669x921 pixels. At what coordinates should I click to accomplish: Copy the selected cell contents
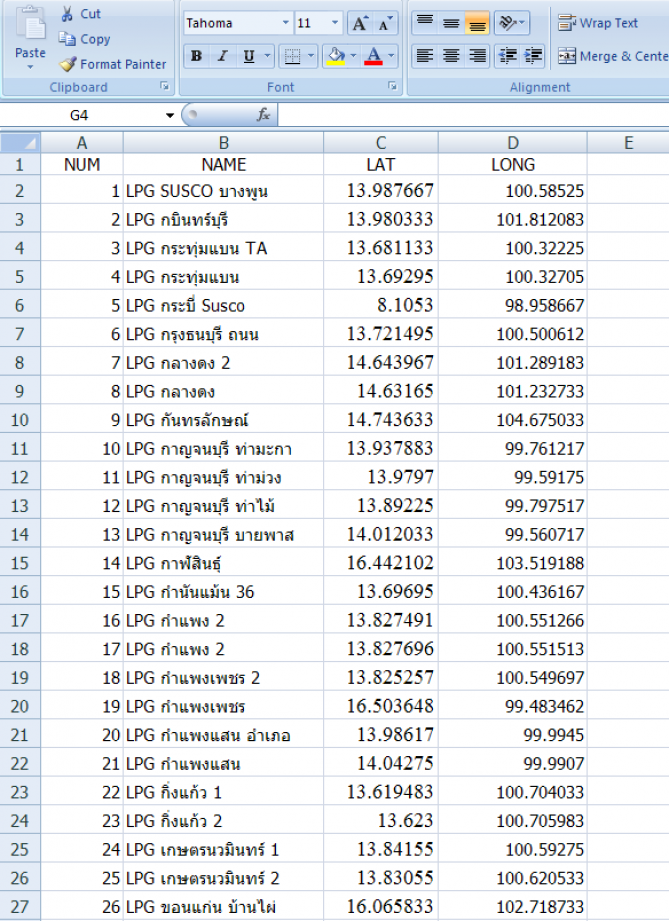[x=85, y=39]
